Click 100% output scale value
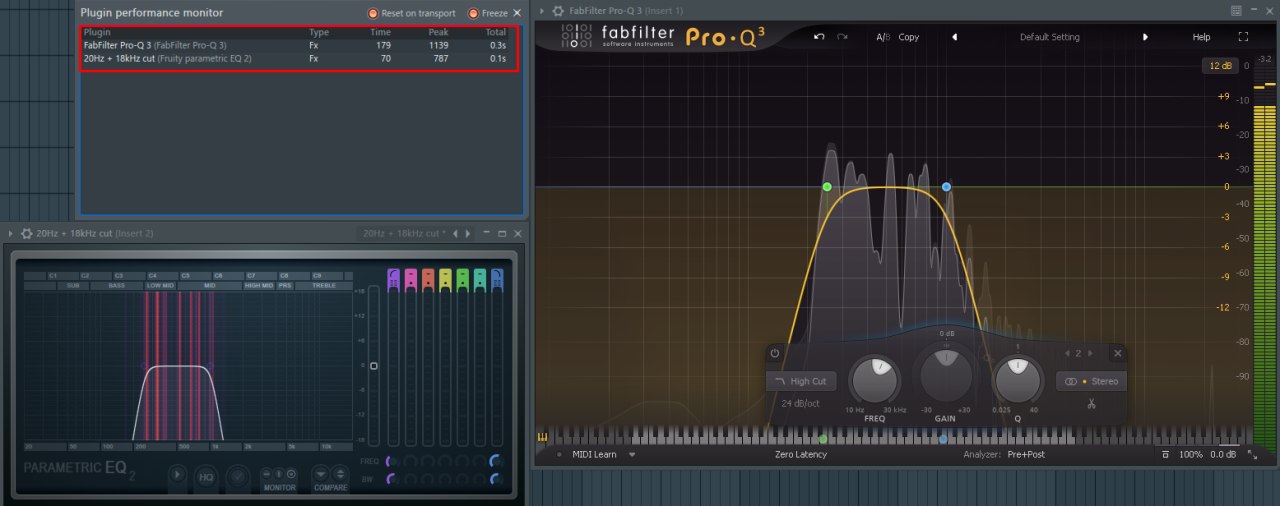 point(1191,455)
